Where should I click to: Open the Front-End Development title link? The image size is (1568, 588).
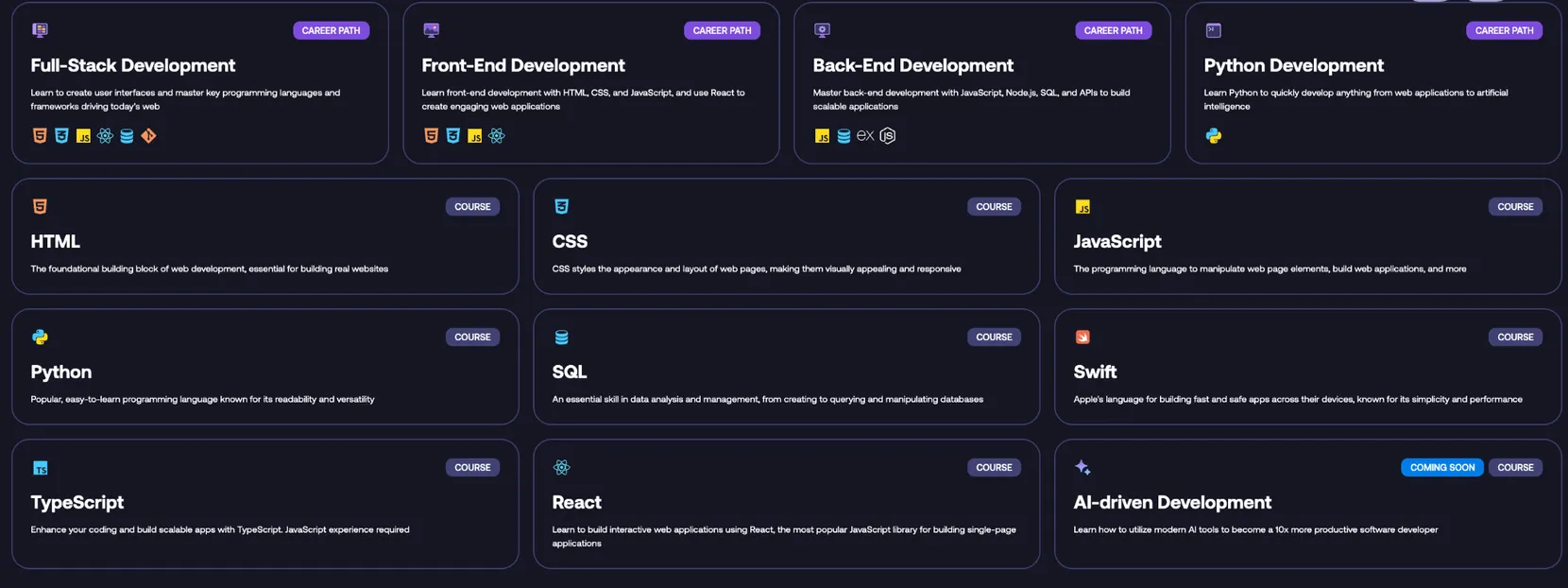pos(523,65)
